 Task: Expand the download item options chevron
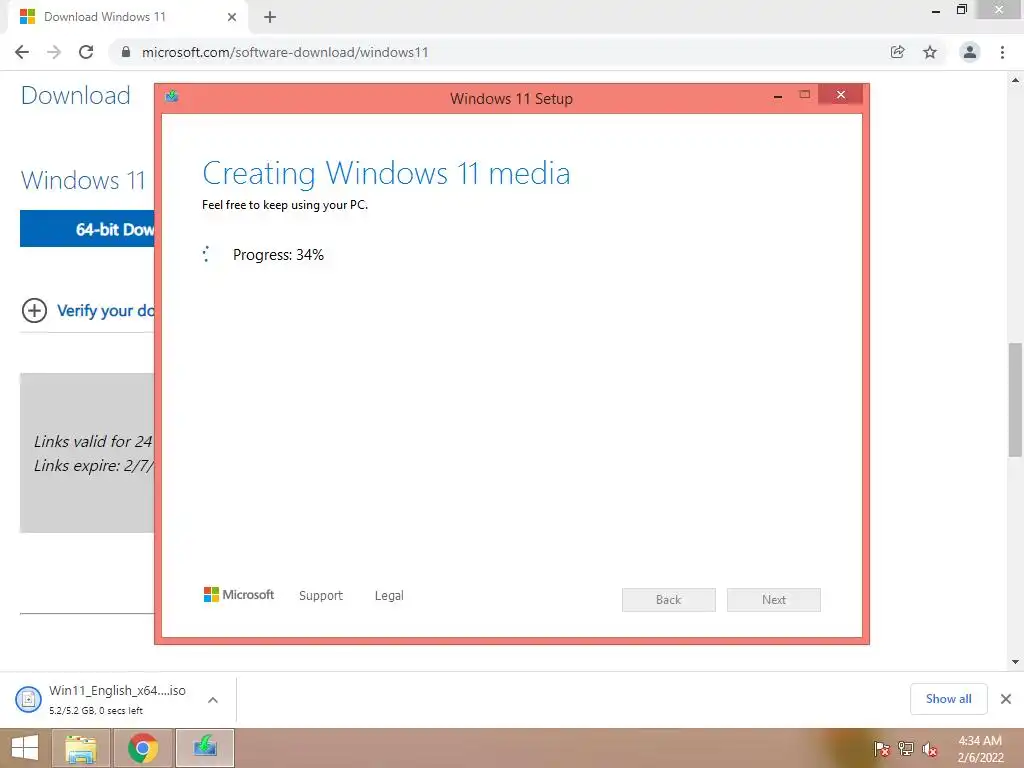213,700
